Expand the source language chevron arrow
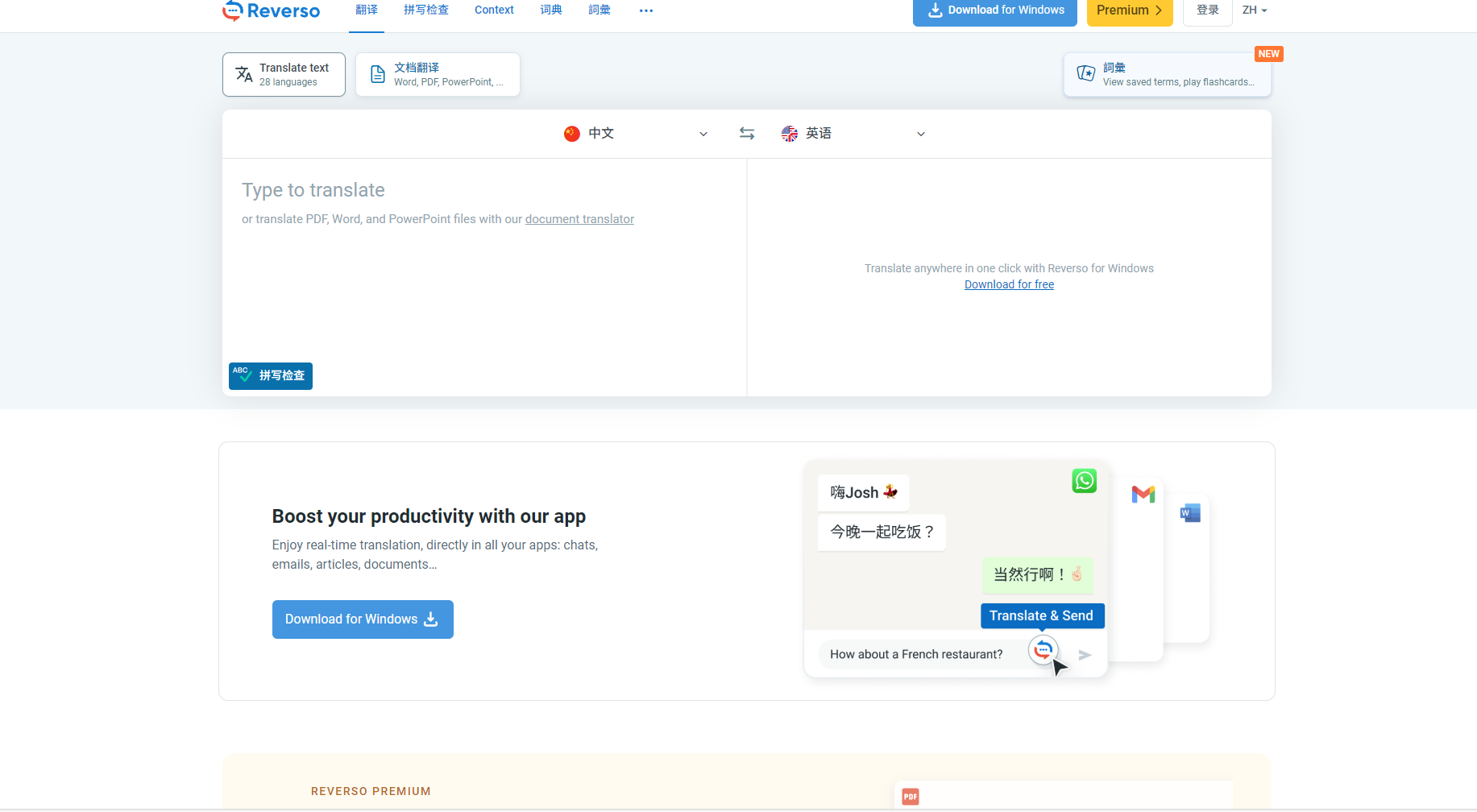Screen dimensions: 1477x812 coord(703,134)
